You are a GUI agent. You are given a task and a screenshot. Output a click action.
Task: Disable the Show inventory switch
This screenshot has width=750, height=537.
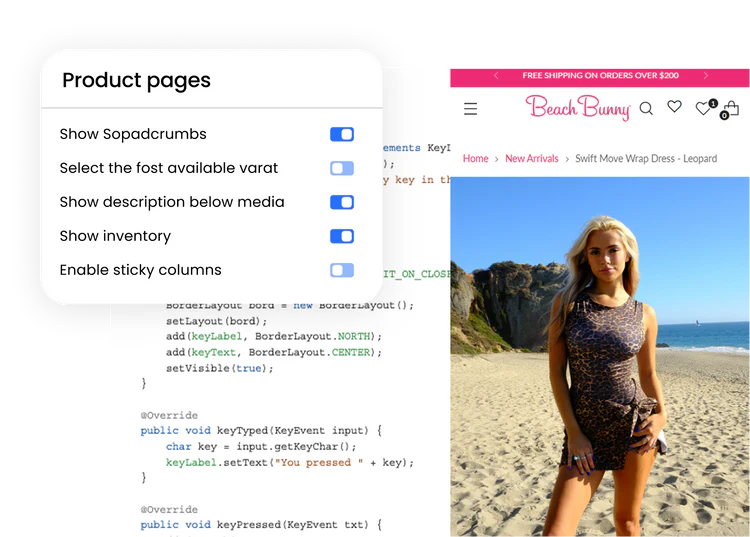342,236
